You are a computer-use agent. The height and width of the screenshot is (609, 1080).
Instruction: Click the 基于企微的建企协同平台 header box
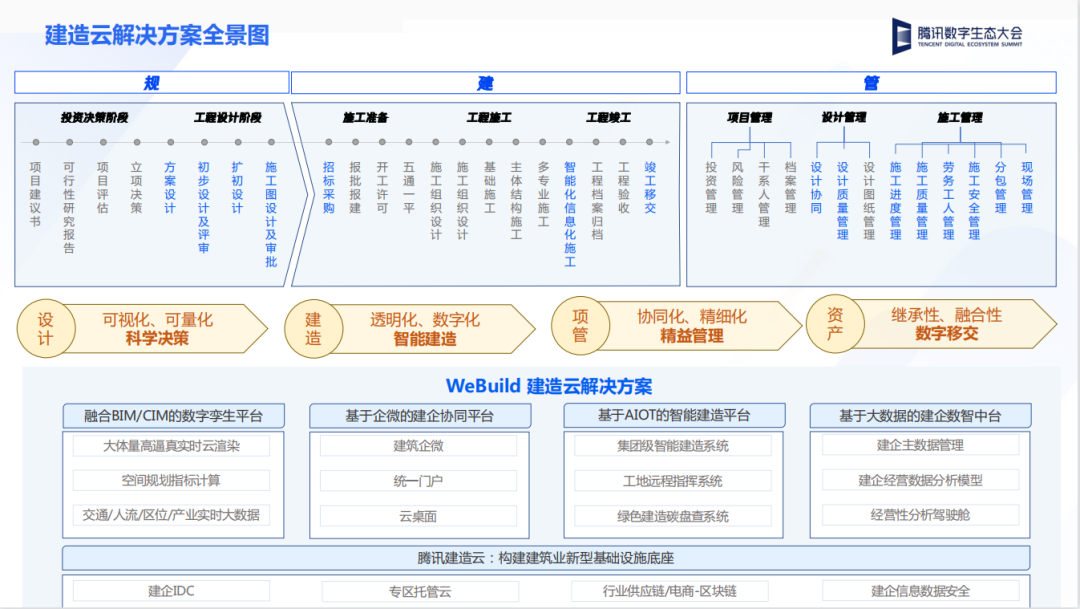(420, 415)
